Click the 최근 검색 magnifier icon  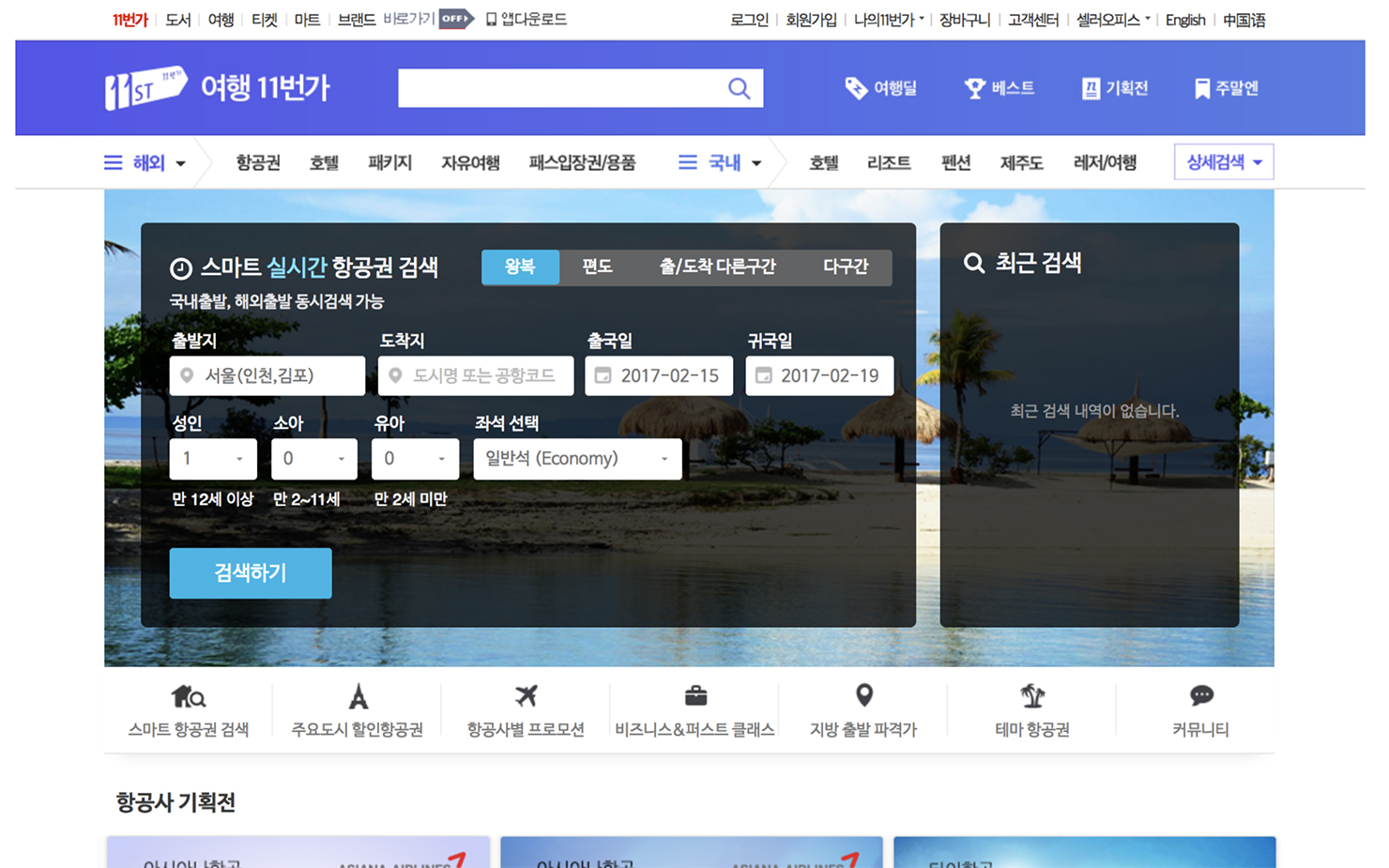tap(974, 264)
